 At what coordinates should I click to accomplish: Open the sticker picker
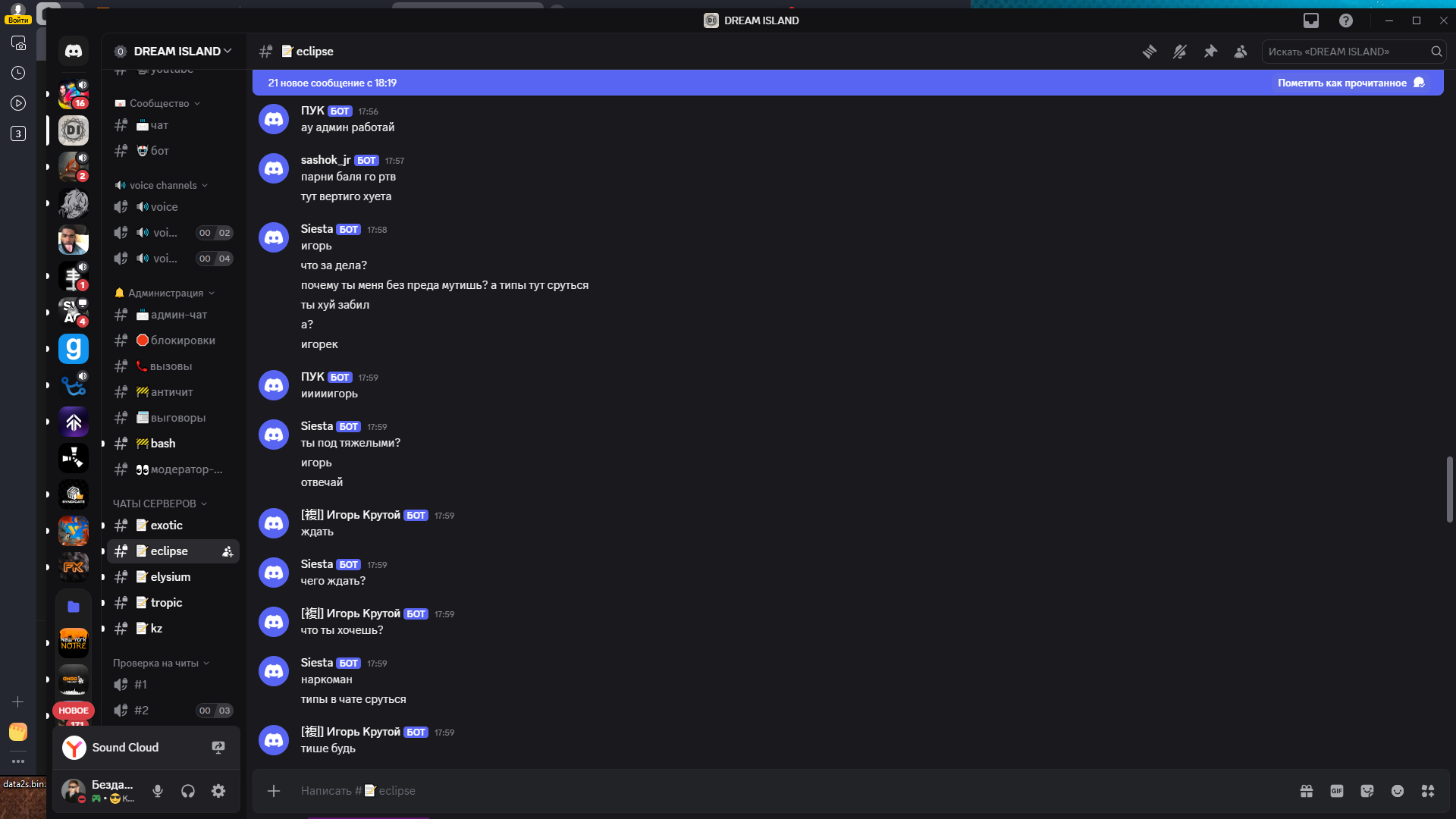[1367, 791]
